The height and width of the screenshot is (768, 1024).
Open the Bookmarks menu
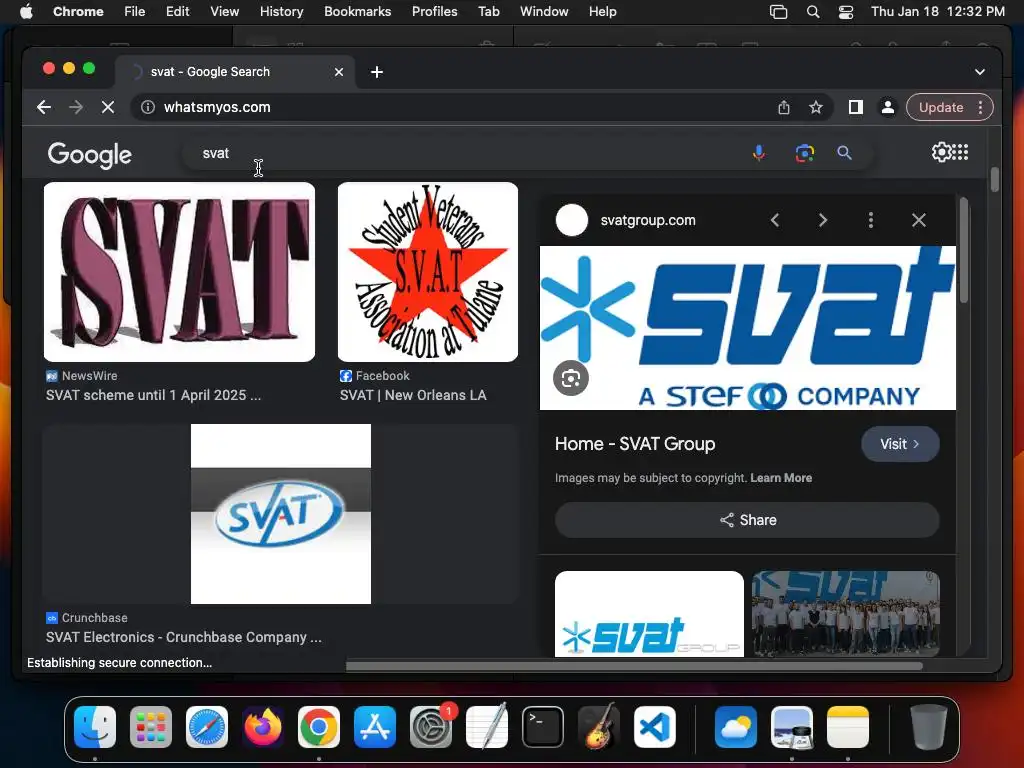357,11
